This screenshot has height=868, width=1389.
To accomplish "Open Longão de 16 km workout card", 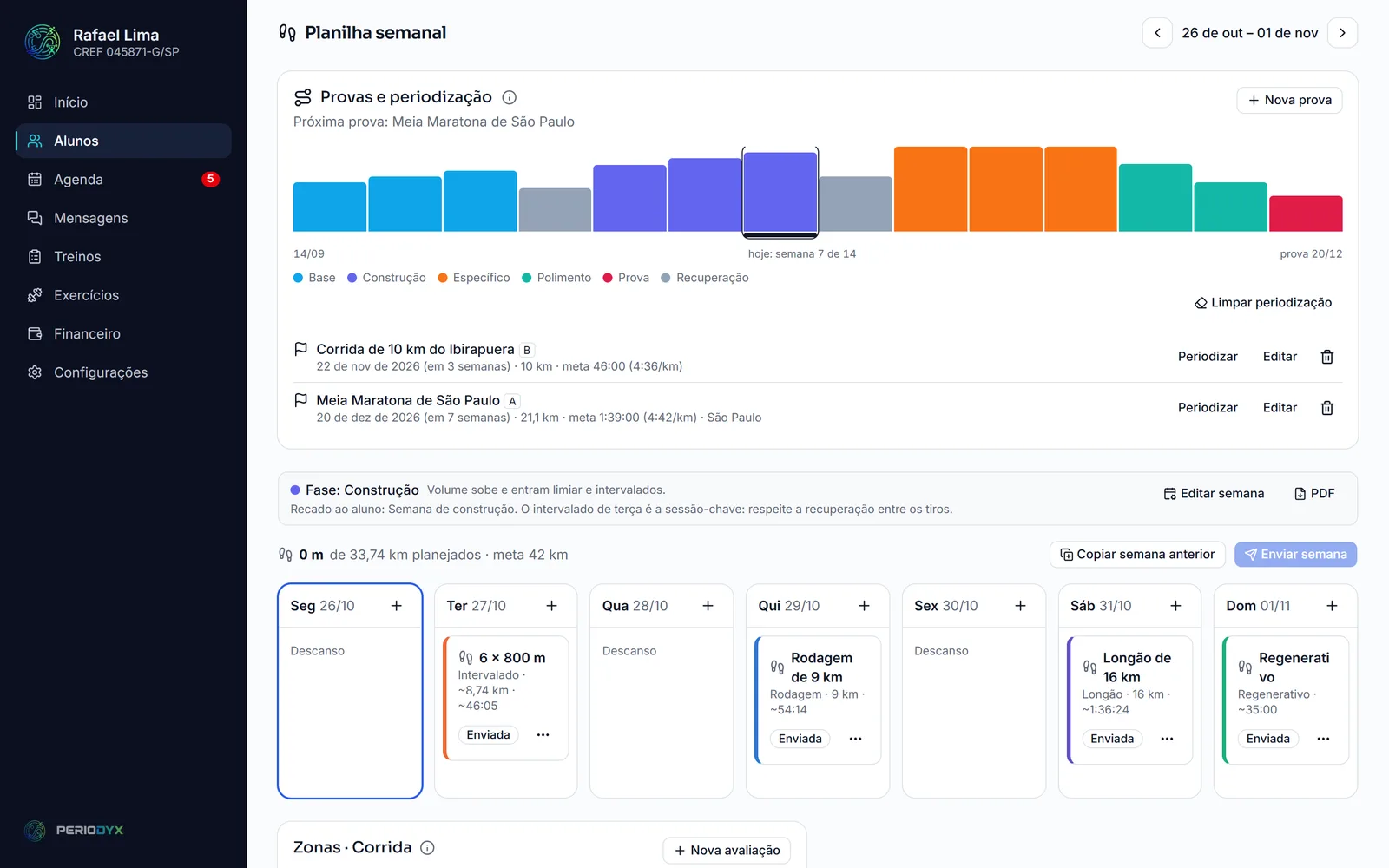I will point(1129,700).
